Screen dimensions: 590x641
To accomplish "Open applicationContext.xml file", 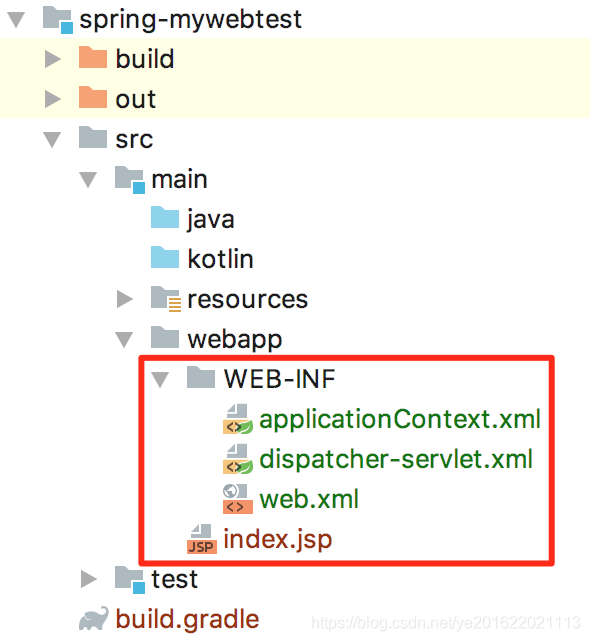I will click(x=400, y=419).
